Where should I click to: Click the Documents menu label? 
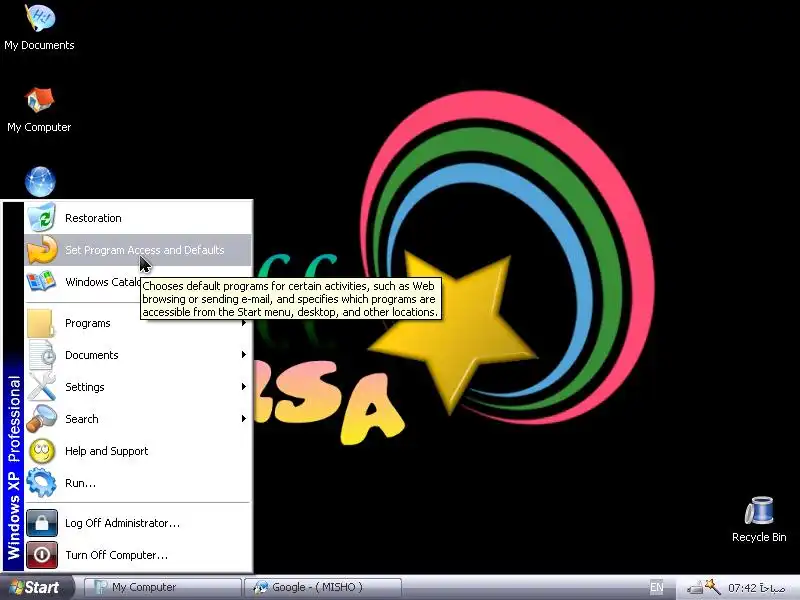(x=92, y=355)
